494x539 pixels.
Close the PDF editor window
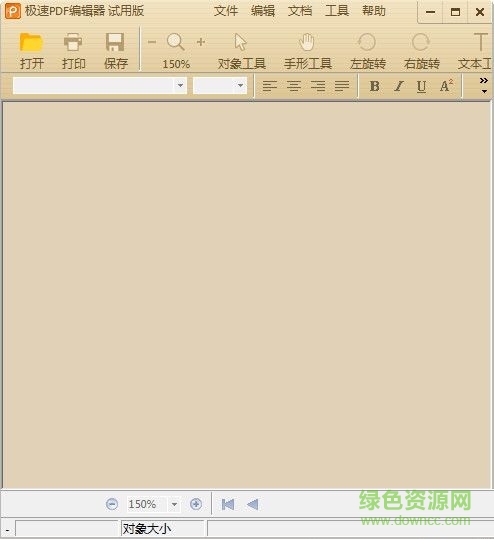coord(480,12)
